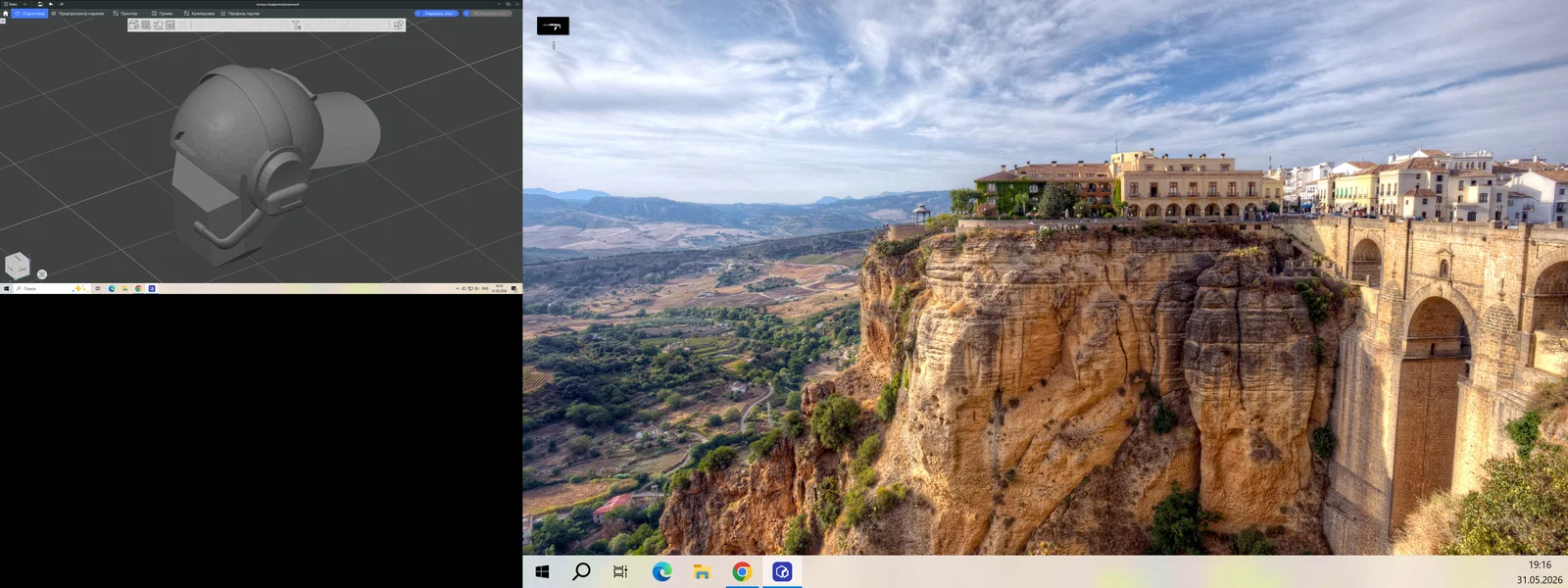
Task: Open Google Chrome from right taskbar
Action: (742, 571)
